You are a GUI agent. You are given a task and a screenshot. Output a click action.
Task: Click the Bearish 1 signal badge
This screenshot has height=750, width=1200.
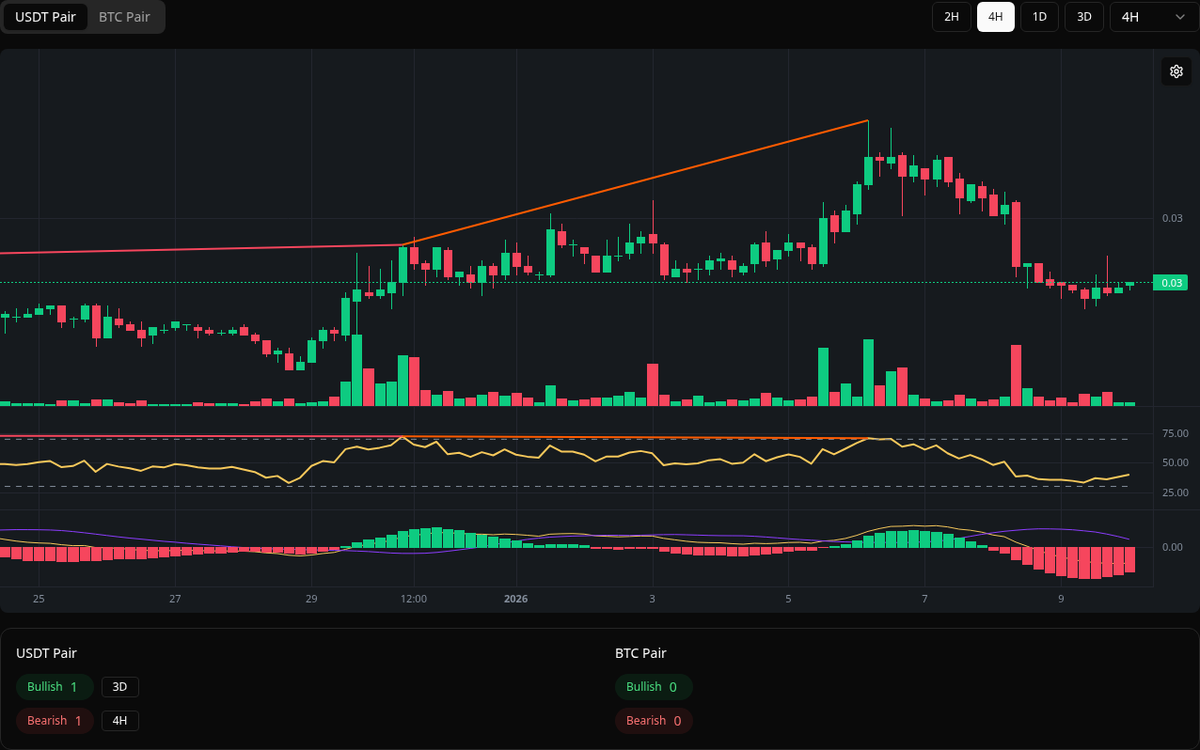[x=54, y=720]
